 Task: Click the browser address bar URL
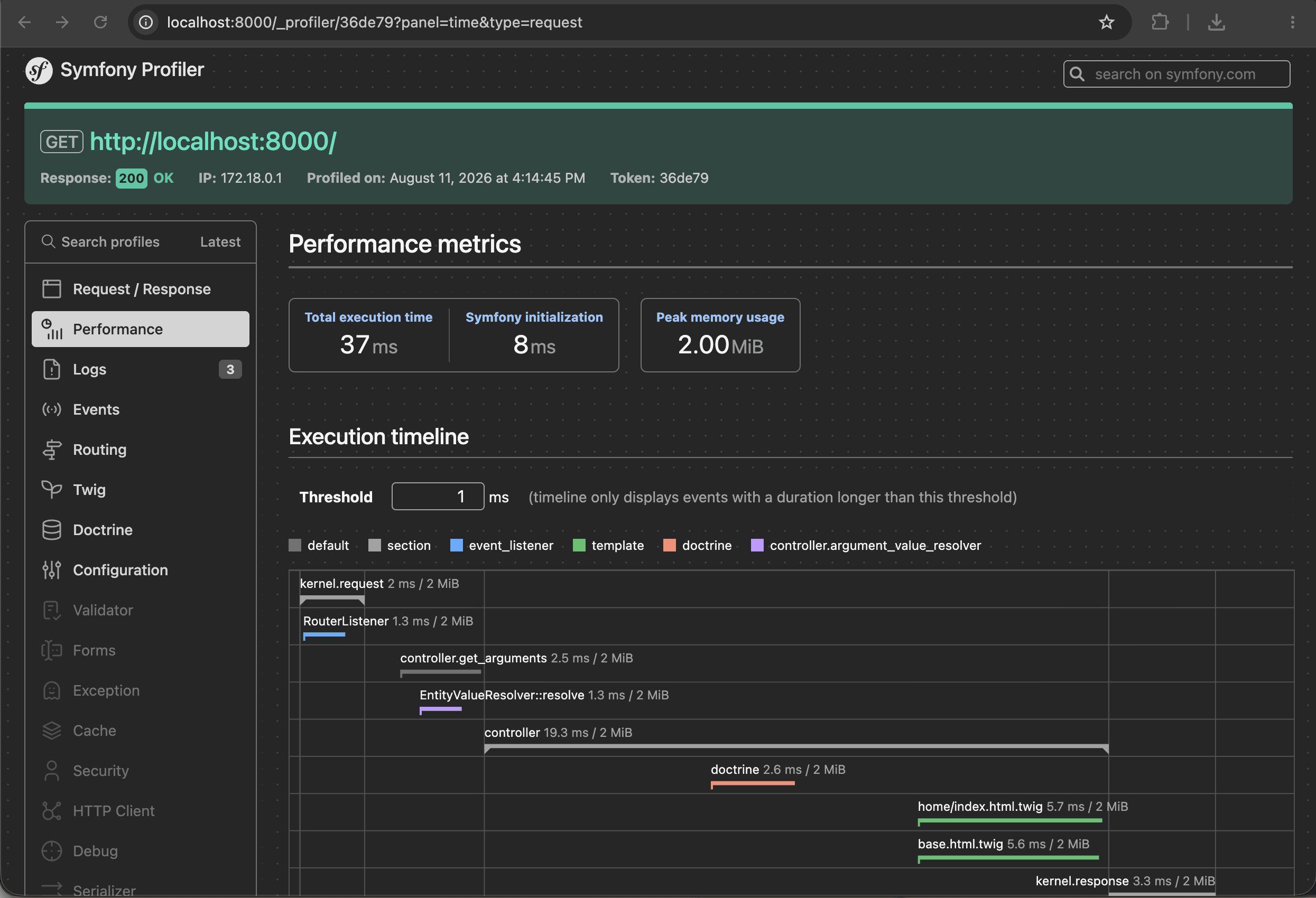pos(374,22)
